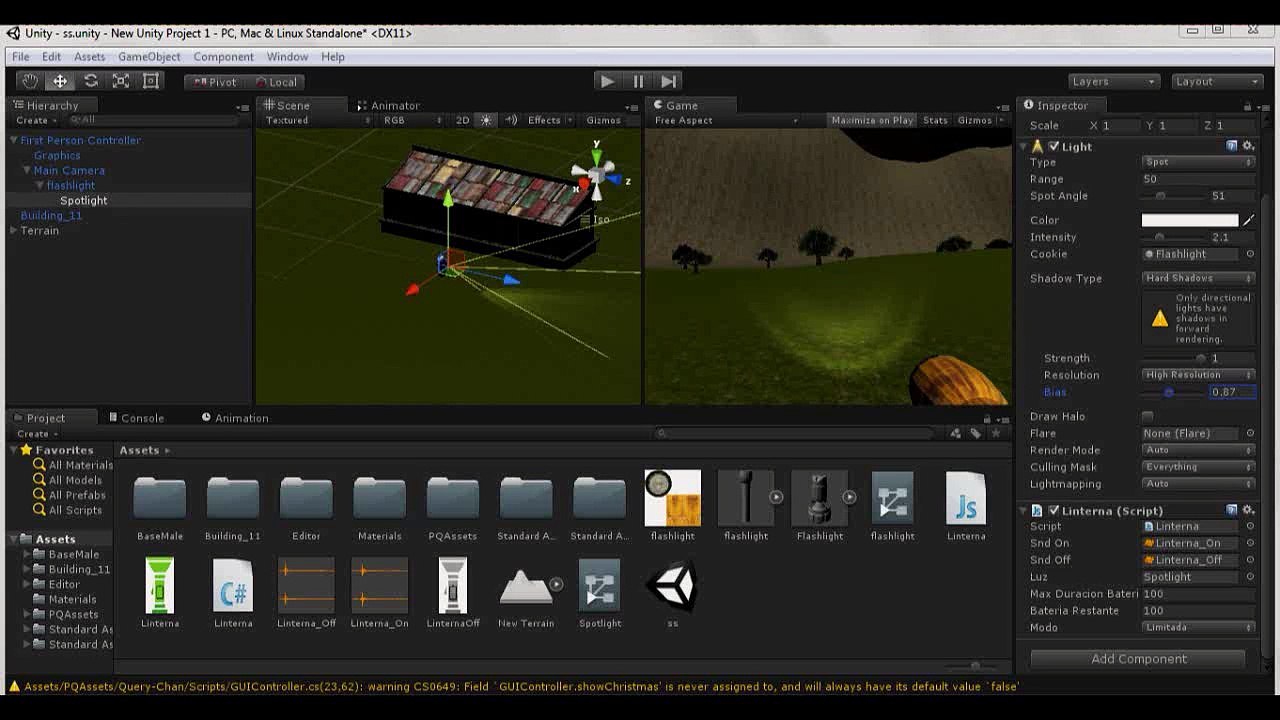Select the New Terrain asset
The height and width of the screenshot is (720, 1280).
pyautogui.click(x=526, y=593)
